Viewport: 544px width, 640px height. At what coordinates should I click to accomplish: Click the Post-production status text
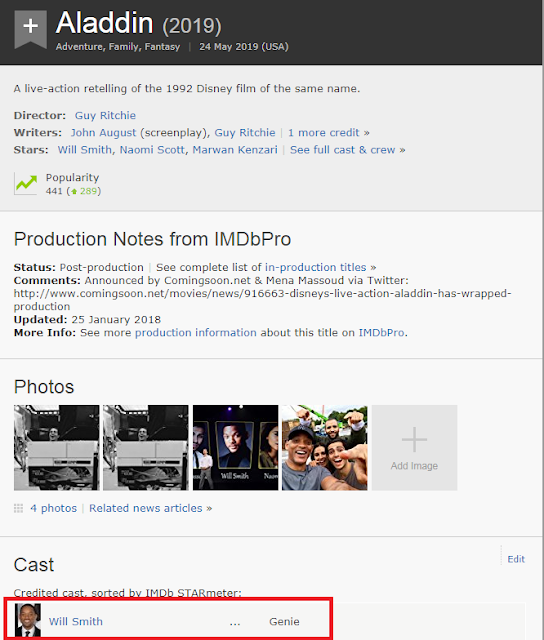(x=102, y=267)
